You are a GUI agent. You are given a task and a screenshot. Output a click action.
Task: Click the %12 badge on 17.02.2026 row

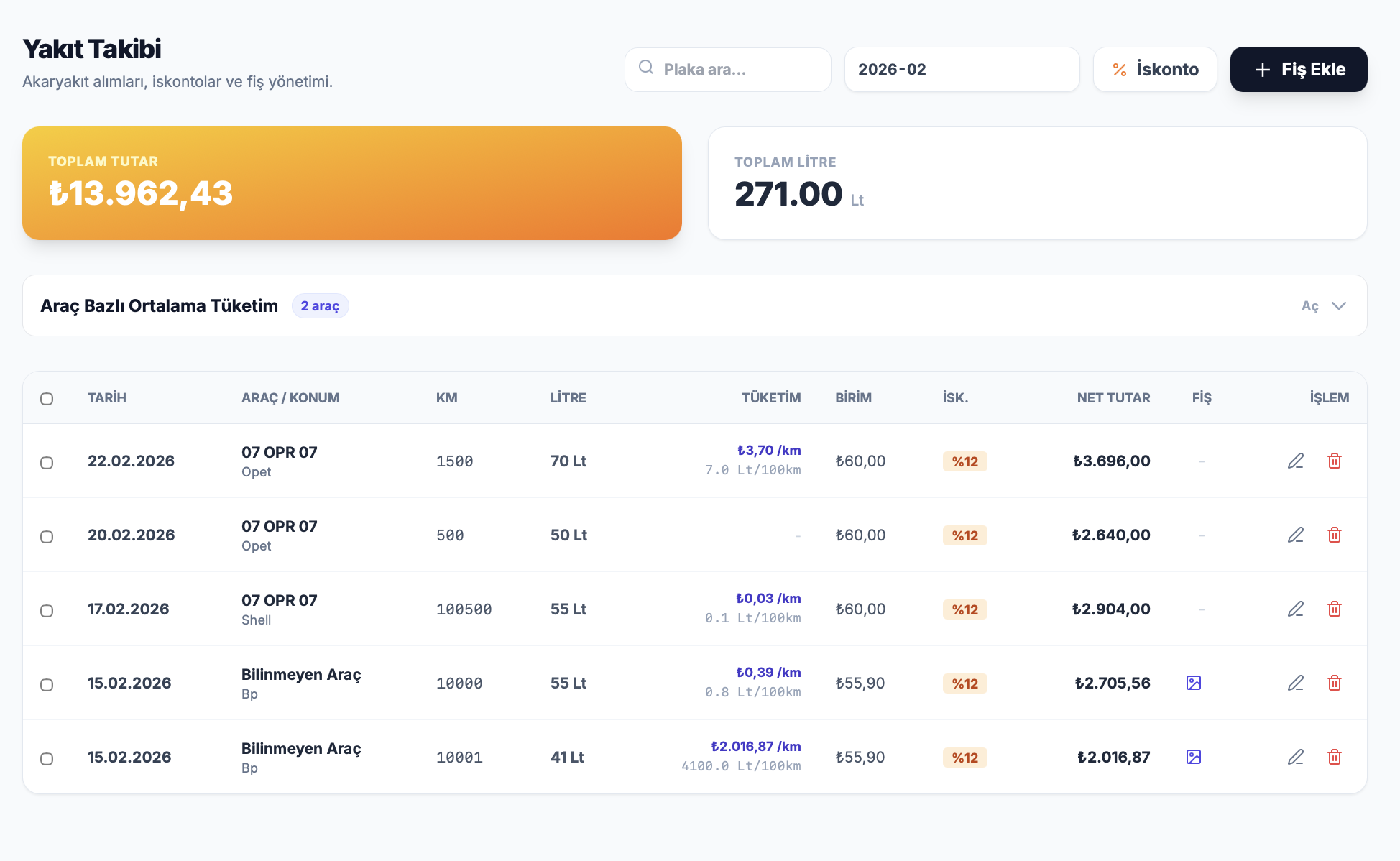pos(964,609)
